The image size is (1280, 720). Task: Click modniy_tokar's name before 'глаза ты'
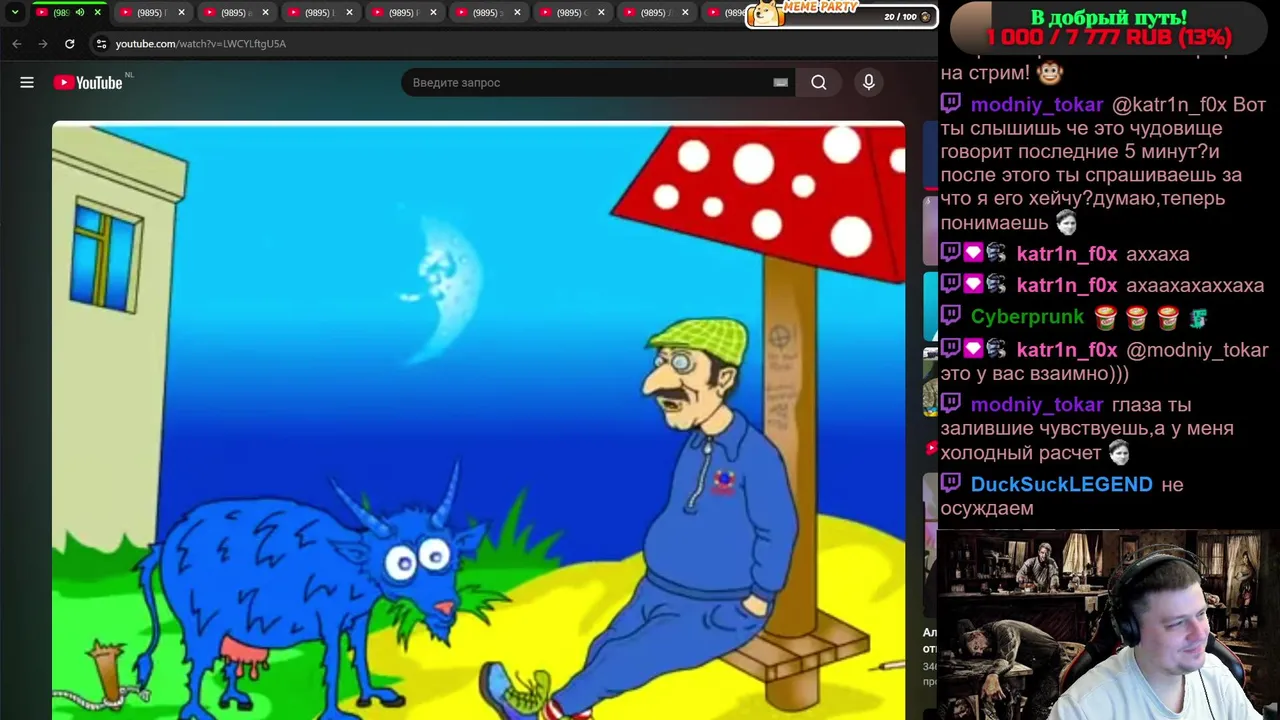(x=1036, y=405)
